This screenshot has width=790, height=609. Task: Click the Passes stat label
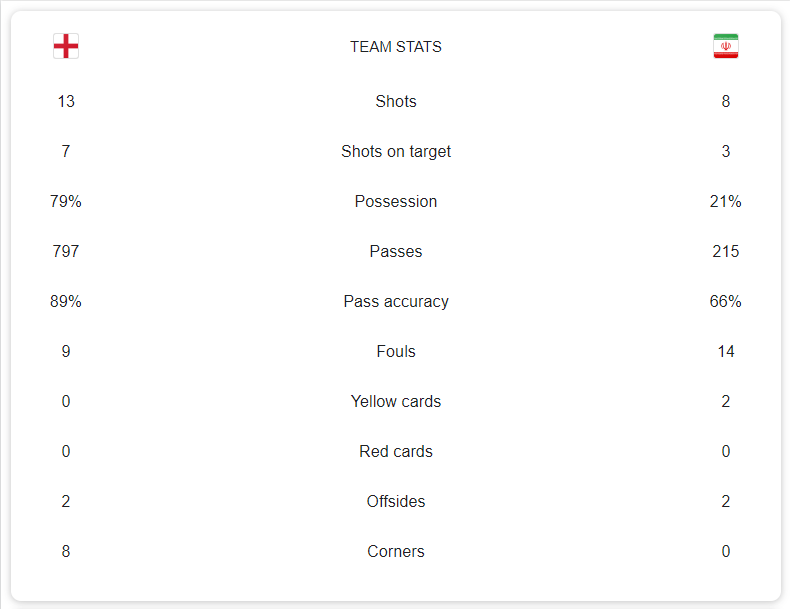pyautogui.click(x=396, y=251)
